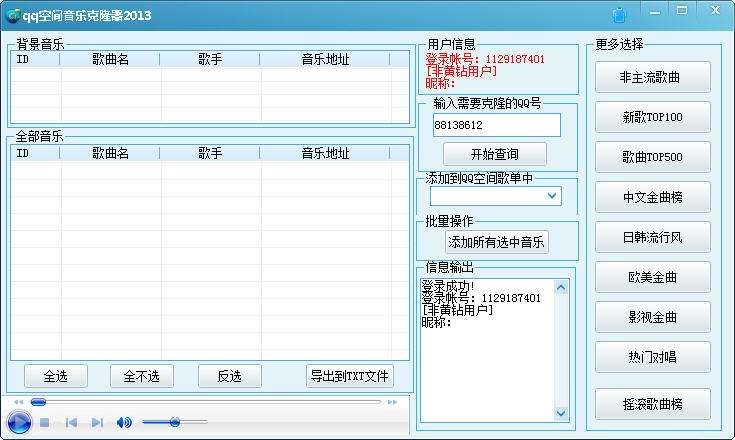Close the qq空间音乐克隆器 window

click(x=715, y=10)
